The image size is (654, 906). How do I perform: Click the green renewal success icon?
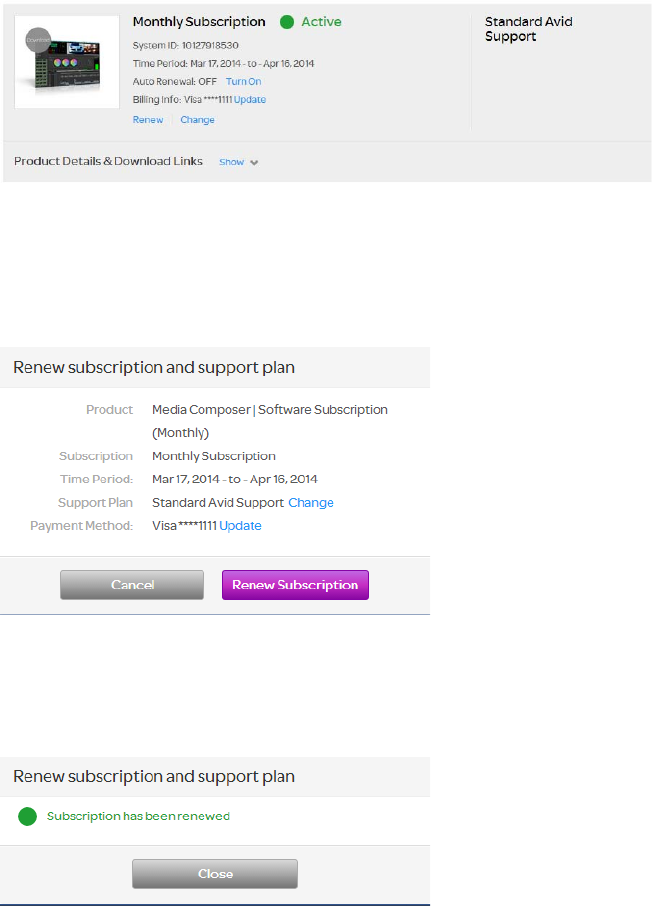click(x=28, y=817)
